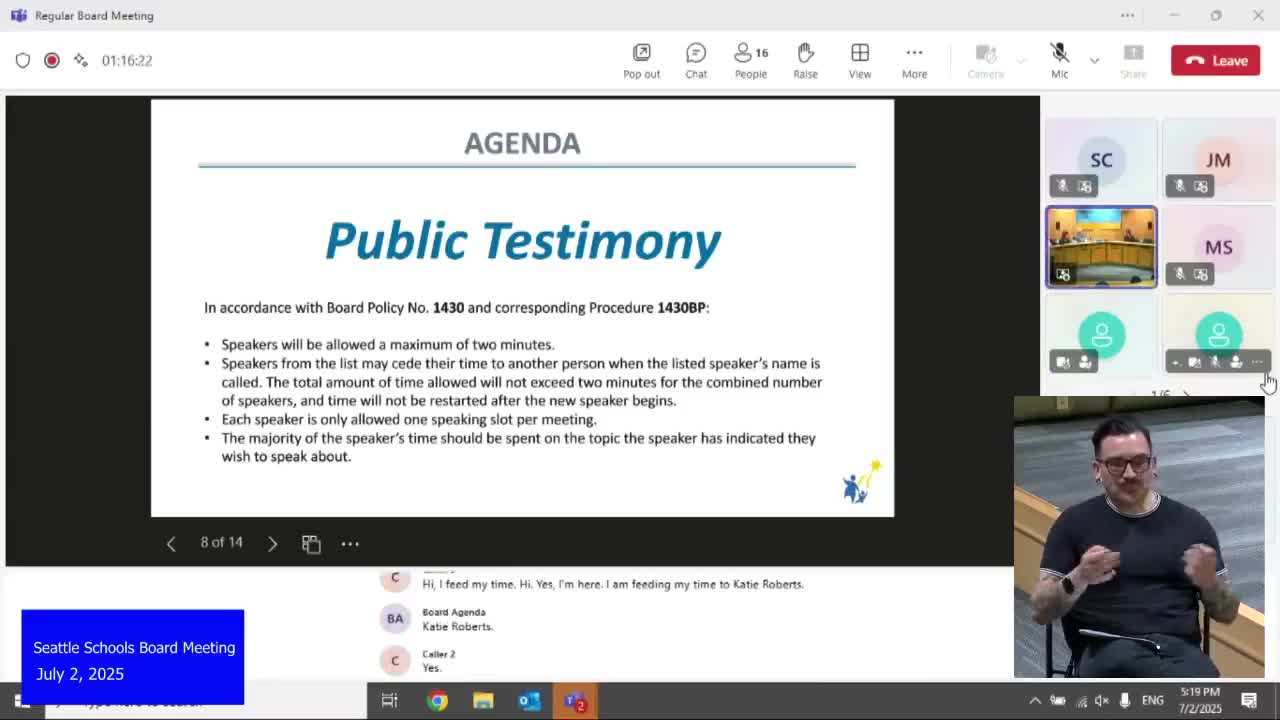This screenshot has width=1280, height=720.
Task: Select the boardroom video thumbnail
Action: click(x=1101, y=247)
